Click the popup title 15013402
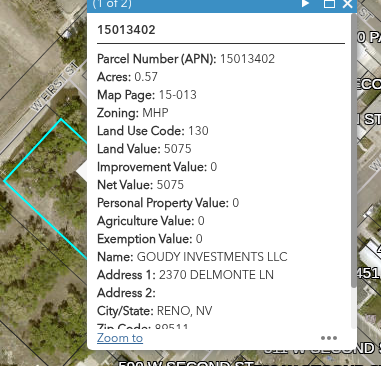The width and height of the screenshot is (381, 366). 126,30
